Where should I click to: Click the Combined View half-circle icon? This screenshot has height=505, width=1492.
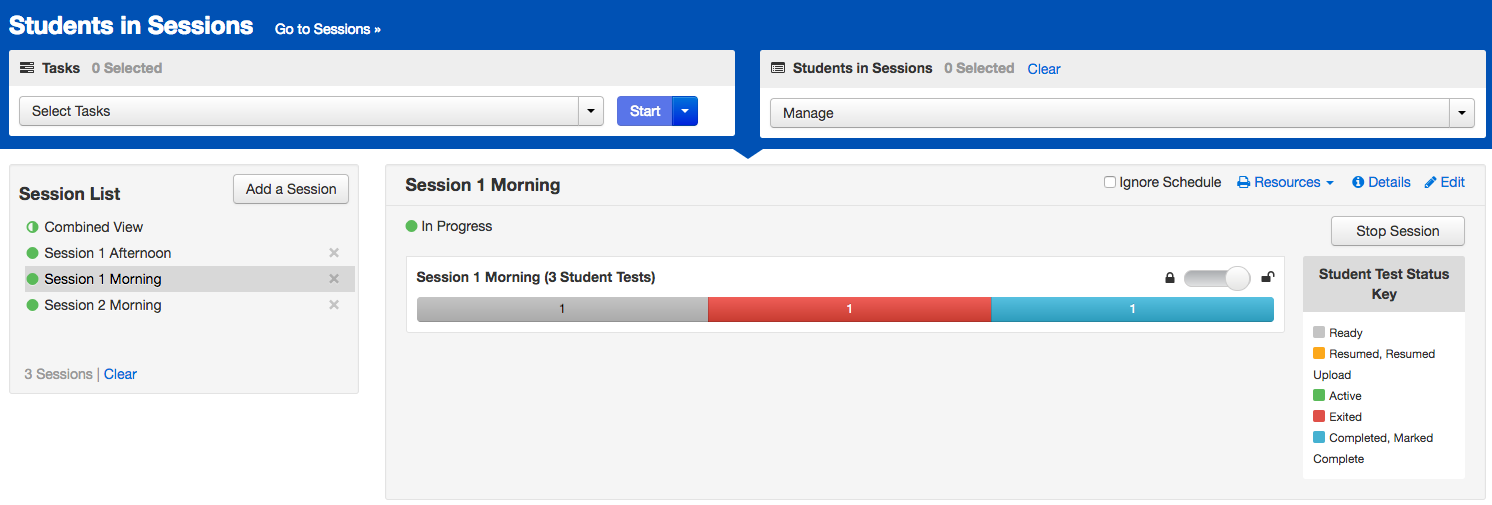[32, 227]
